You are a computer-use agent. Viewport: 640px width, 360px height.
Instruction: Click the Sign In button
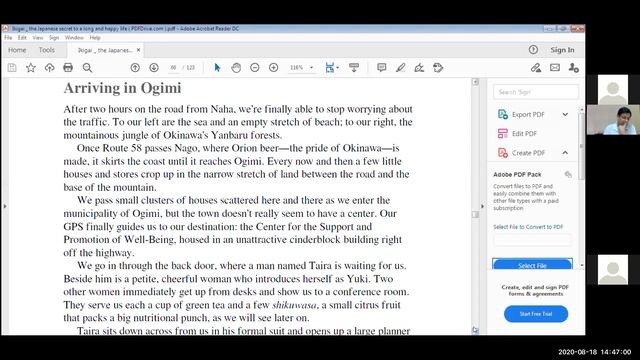point(562,50)
